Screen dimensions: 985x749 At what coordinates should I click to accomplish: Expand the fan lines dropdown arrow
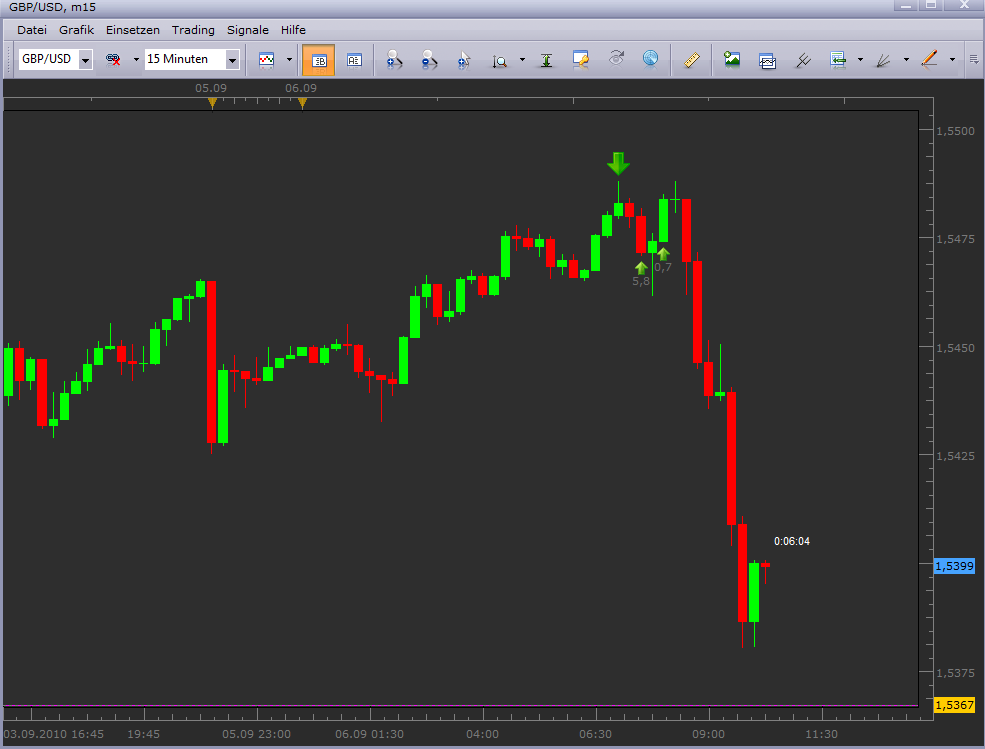pos(906,60)
